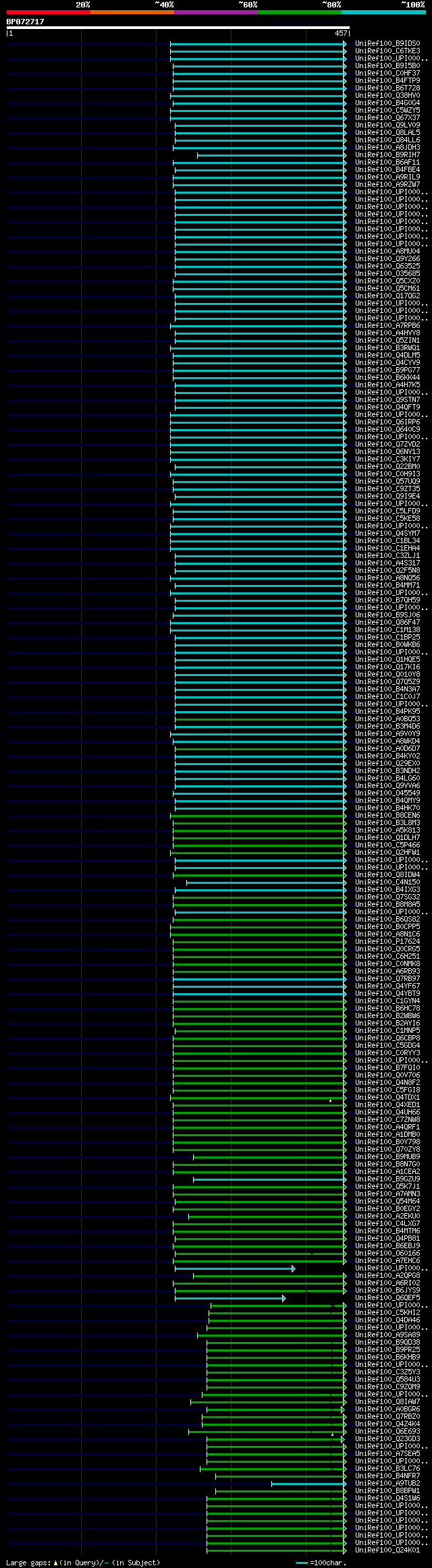Image resolution: width=432 pixels, height=1568 pixels.
Task: Select UniRef100_Q4TDX1 label
Action: pyautogui.click(x=387, y=1098)
